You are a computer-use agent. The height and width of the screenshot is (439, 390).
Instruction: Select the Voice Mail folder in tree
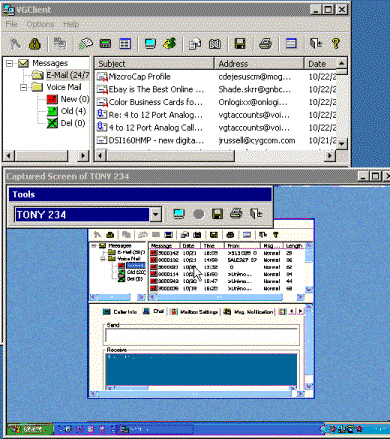pyautogui.click(x=64, y=87)
